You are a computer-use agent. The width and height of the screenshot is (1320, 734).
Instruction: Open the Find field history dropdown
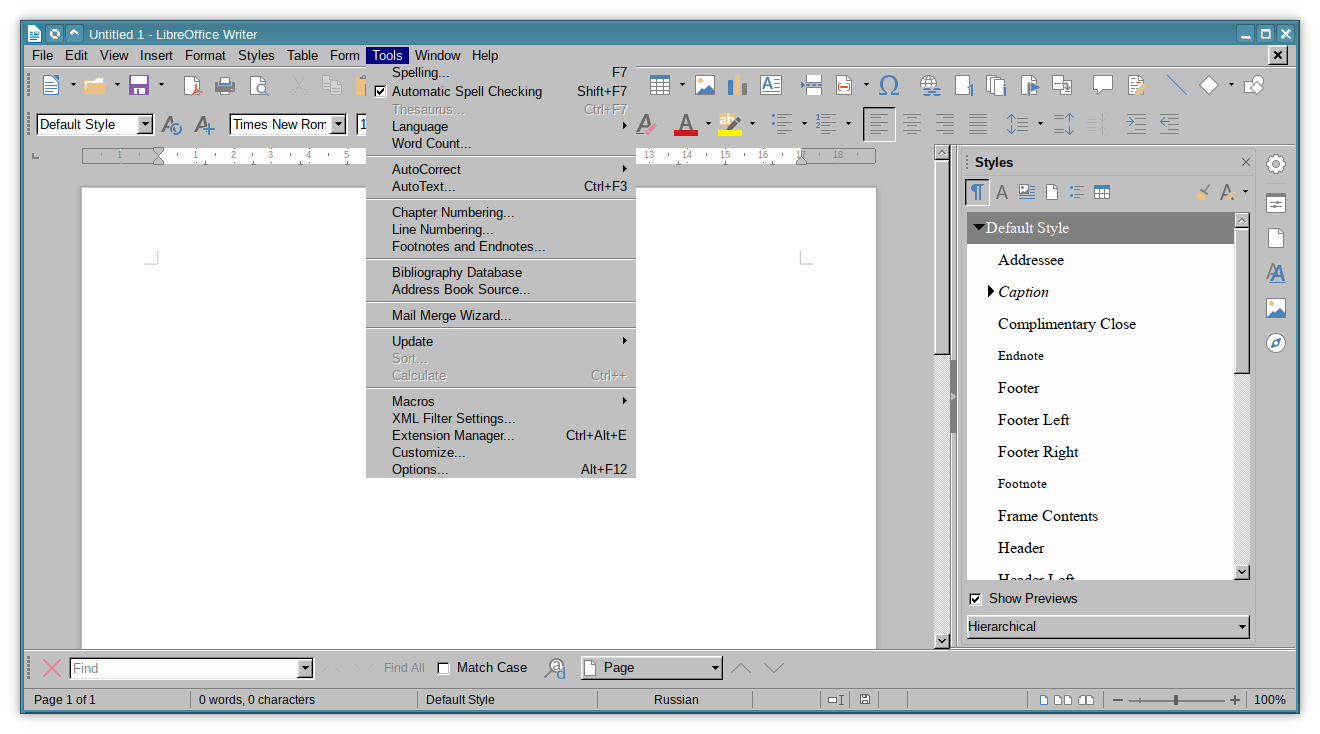point(305,668)
